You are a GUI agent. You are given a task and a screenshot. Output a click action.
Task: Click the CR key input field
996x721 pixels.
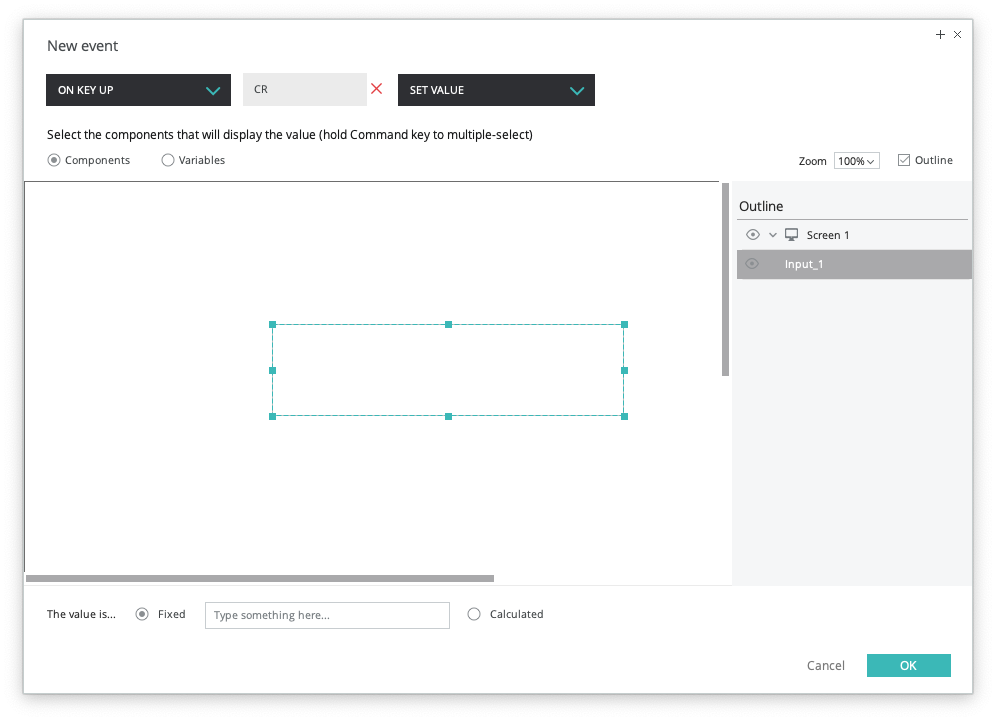pyautogui.click(x=305, y=90)
